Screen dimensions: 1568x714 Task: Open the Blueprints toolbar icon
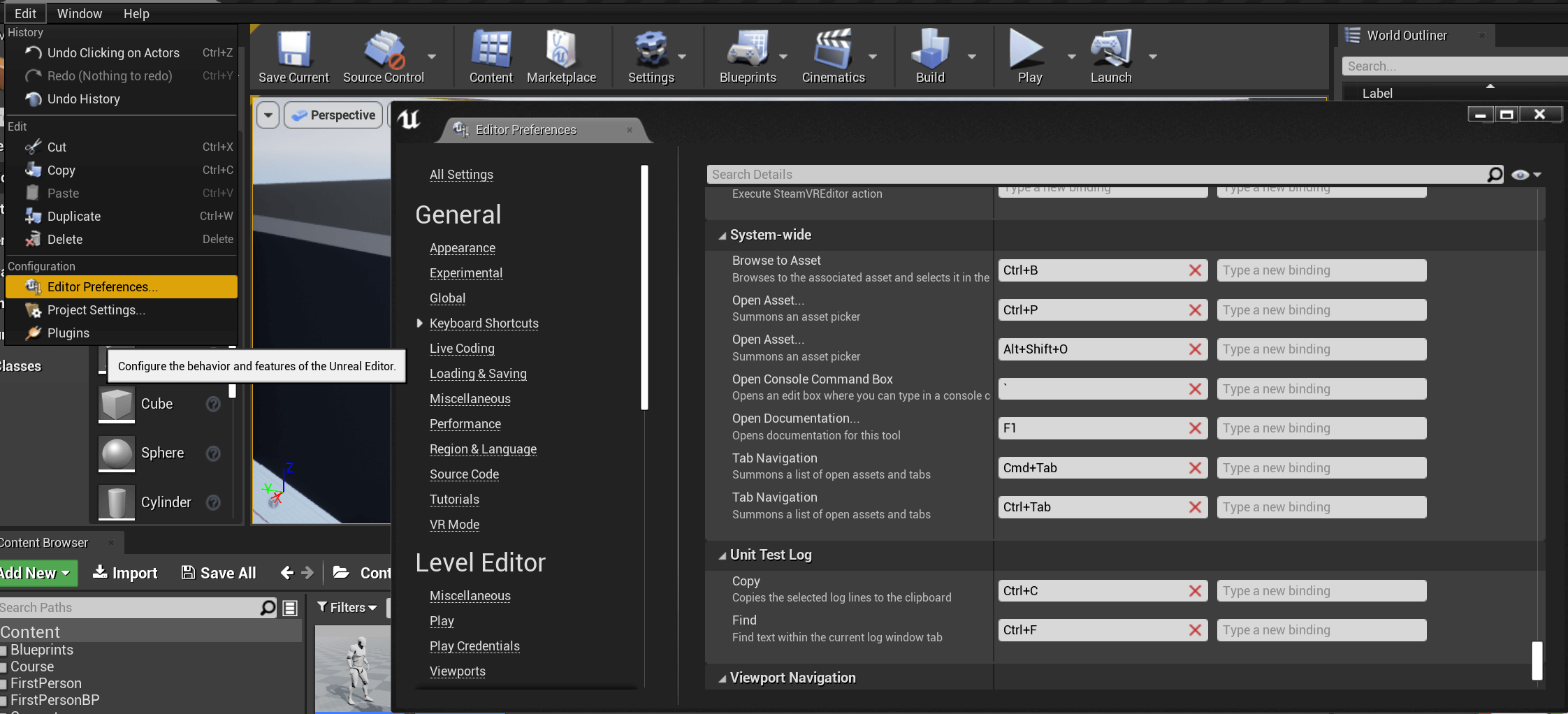tap(748, 57)
